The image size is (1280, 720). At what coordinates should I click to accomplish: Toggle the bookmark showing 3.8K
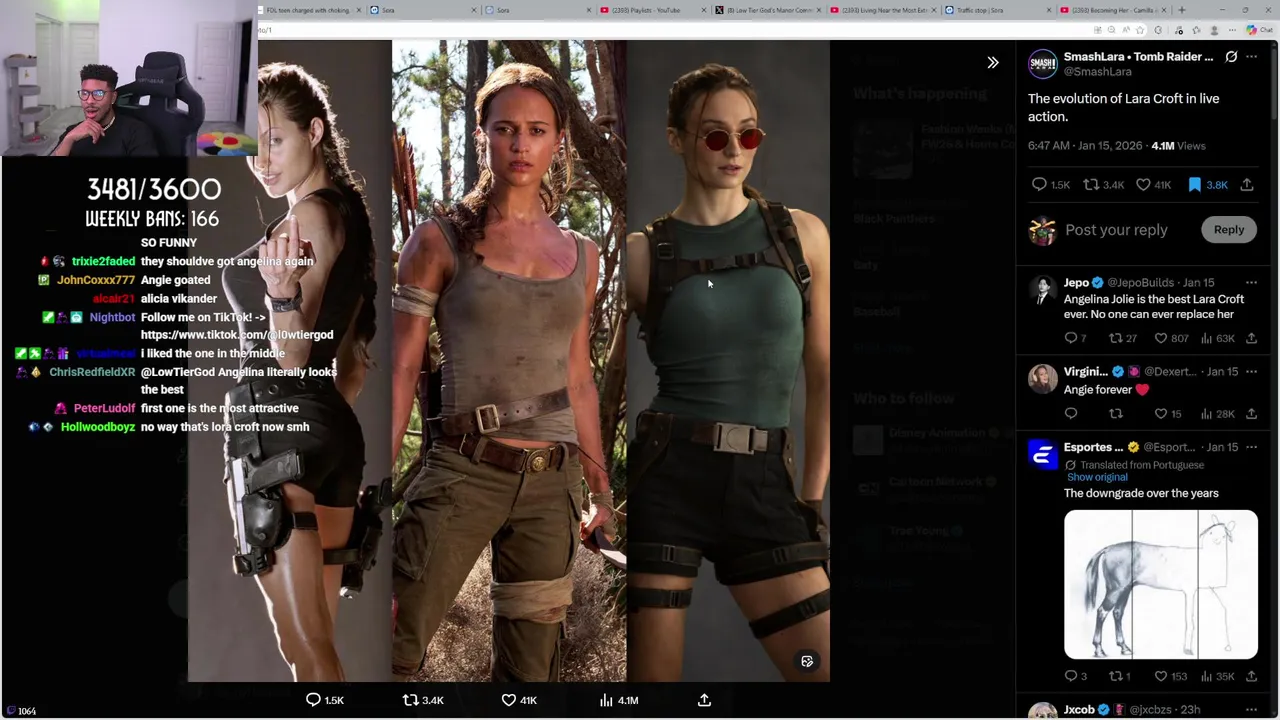[x=1207, y=185]
